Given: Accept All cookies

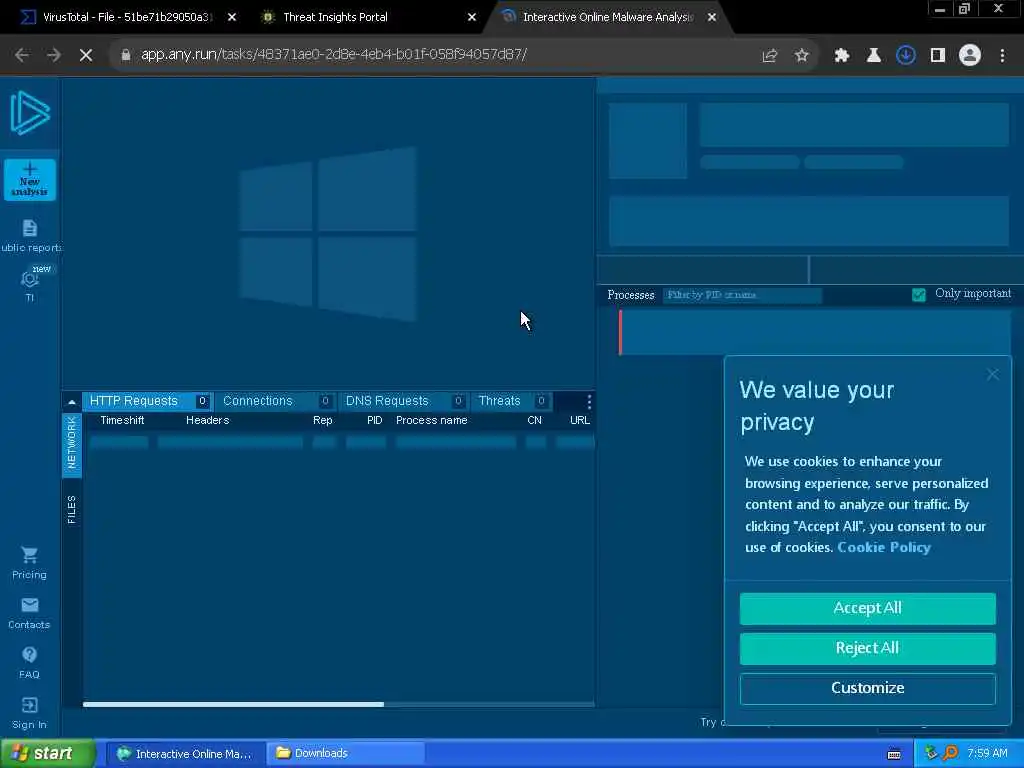Looking at the screenshot, I should 867,608.
